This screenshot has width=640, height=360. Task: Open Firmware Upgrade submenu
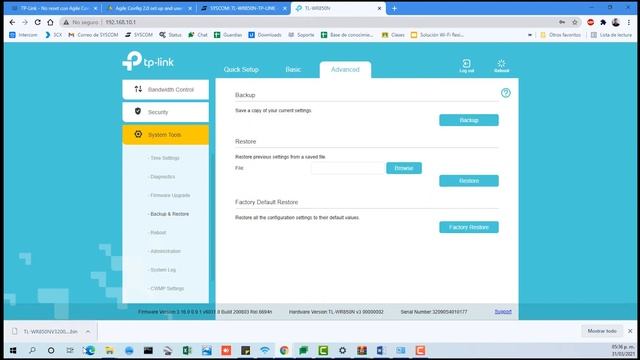point(170,196)
